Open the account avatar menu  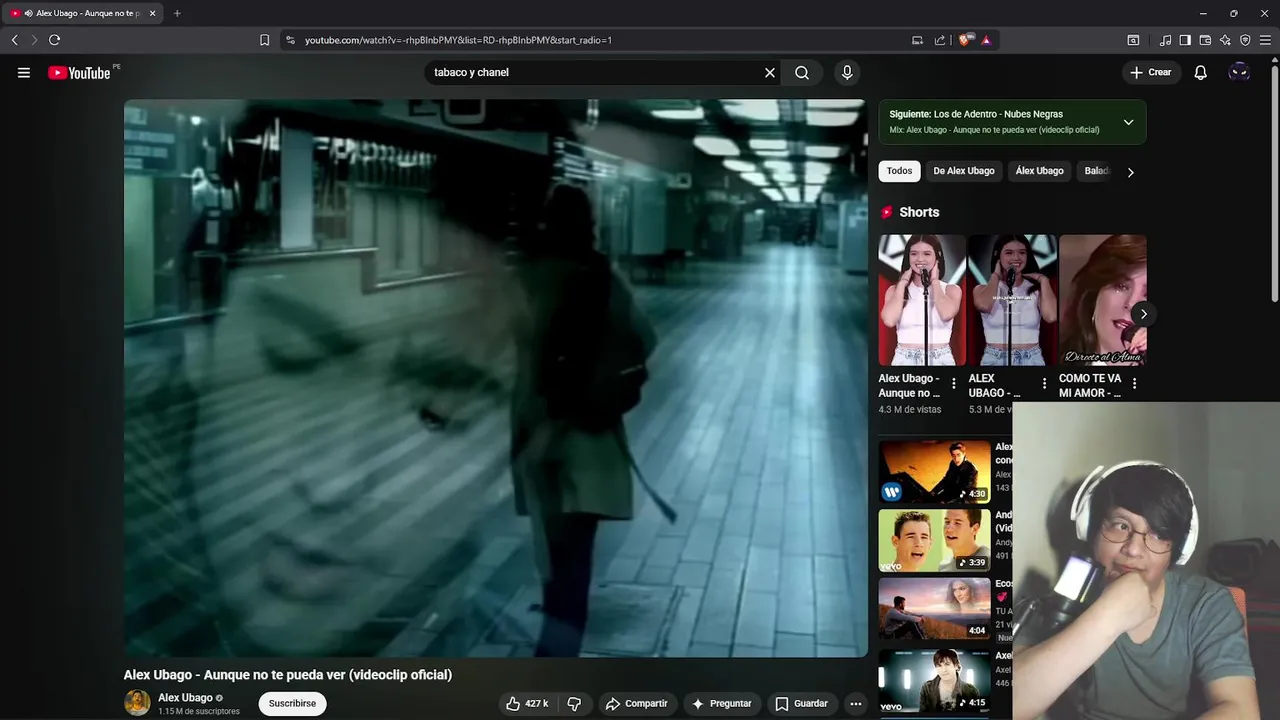point(1239,72)
